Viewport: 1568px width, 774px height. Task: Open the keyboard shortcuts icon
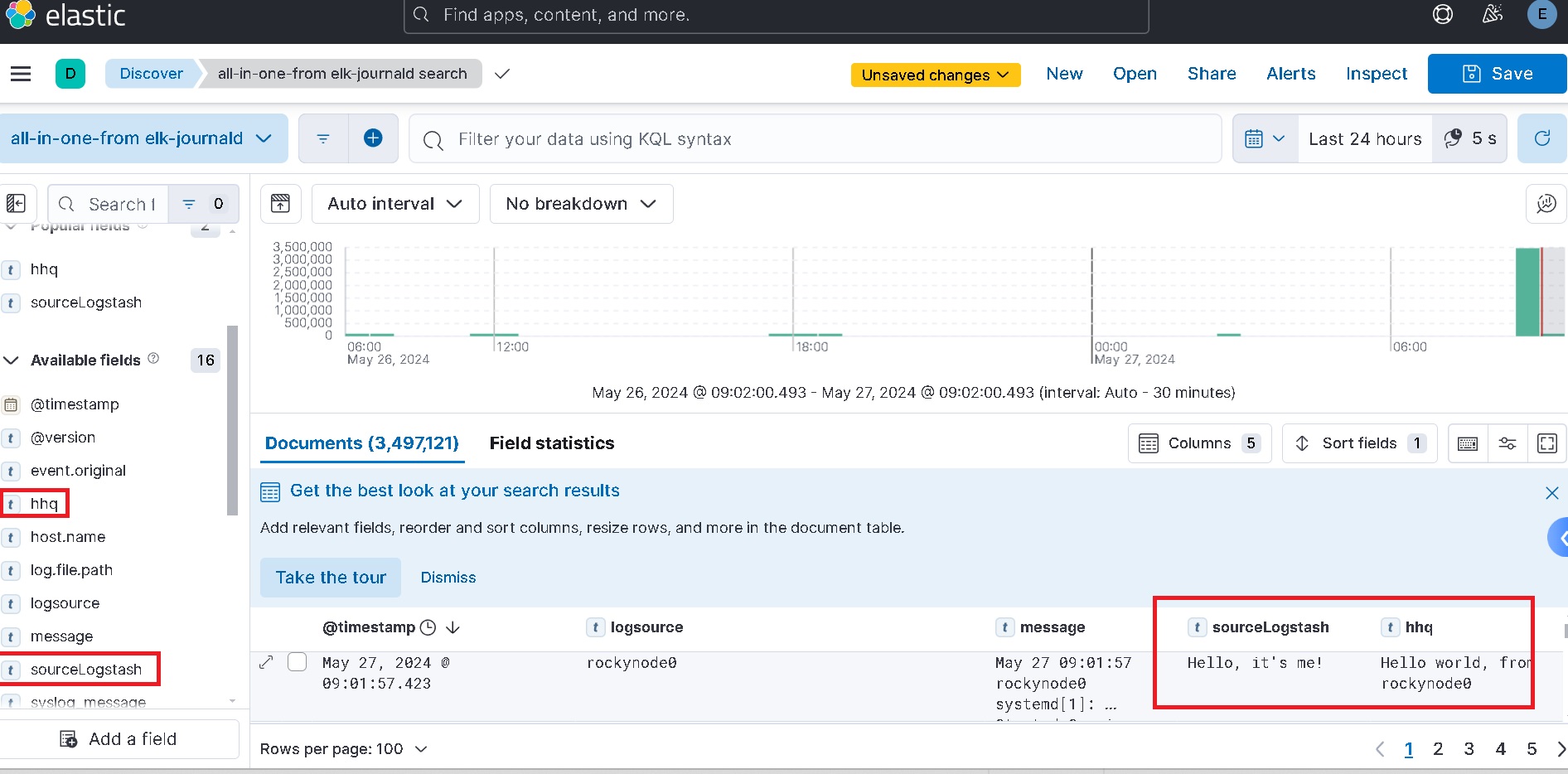point(1468,443)
